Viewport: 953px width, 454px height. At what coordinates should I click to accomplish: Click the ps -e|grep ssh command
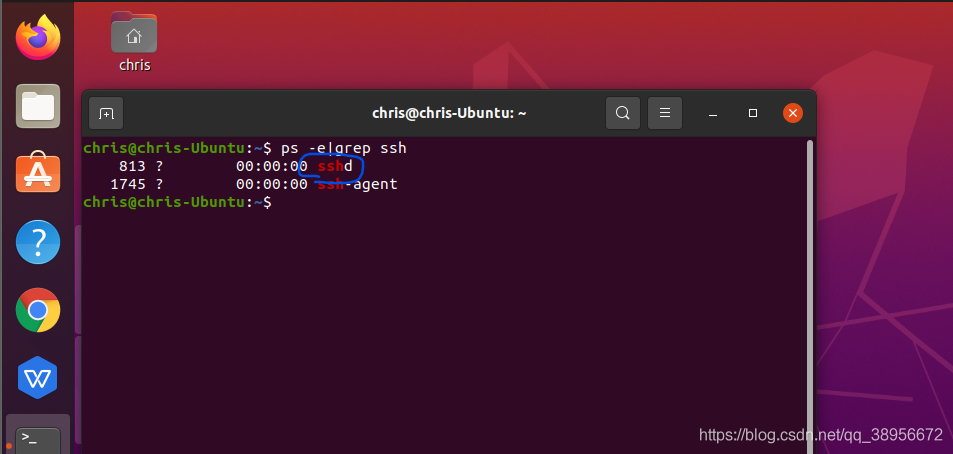click(x=343, y=148)
